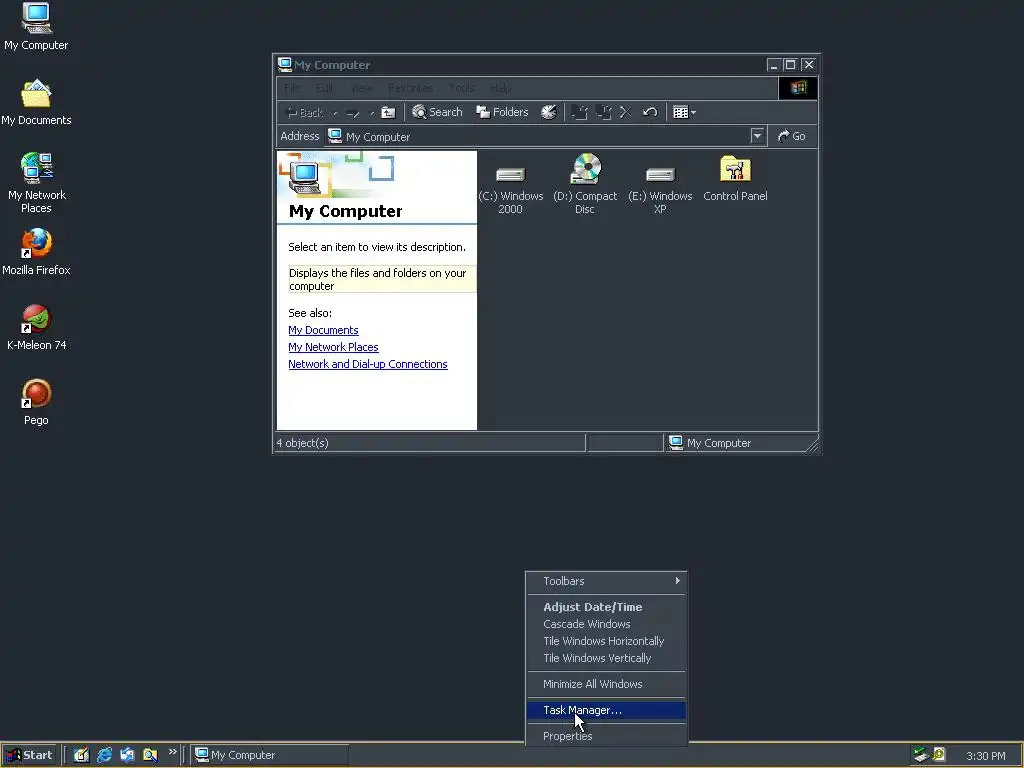Open Task Manager from context menu

[607, 710]
